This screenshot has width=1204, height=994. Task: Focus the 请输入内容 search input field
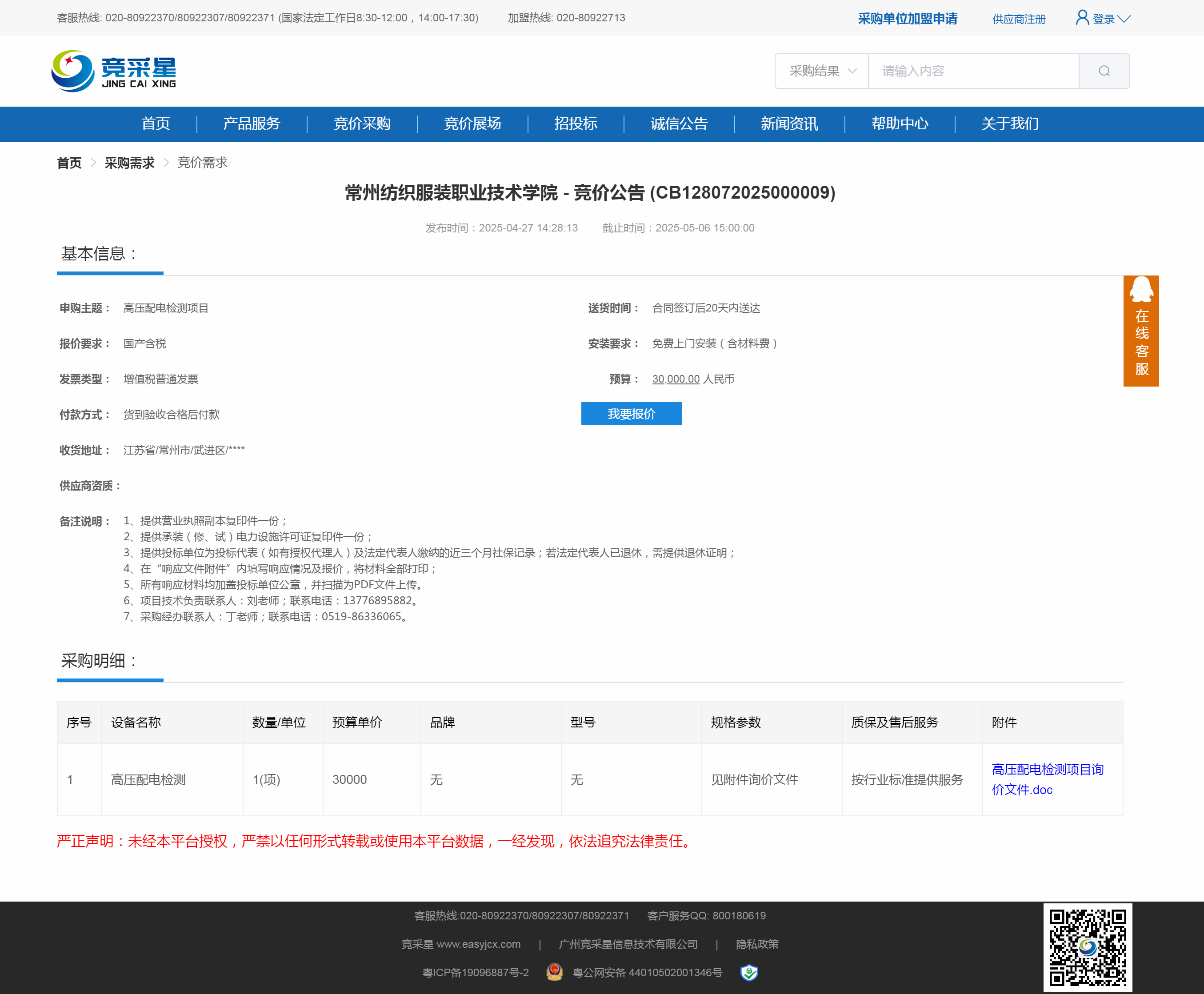[x=972, y=71]
